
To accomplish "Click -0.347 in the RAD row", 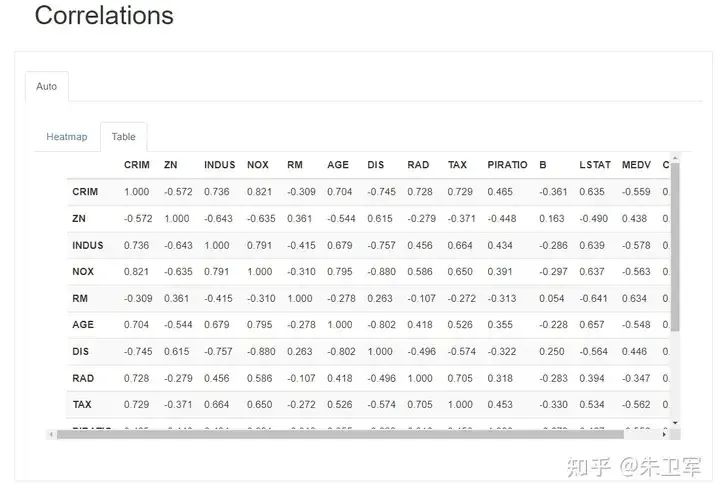I will click(x=636, y=378).
